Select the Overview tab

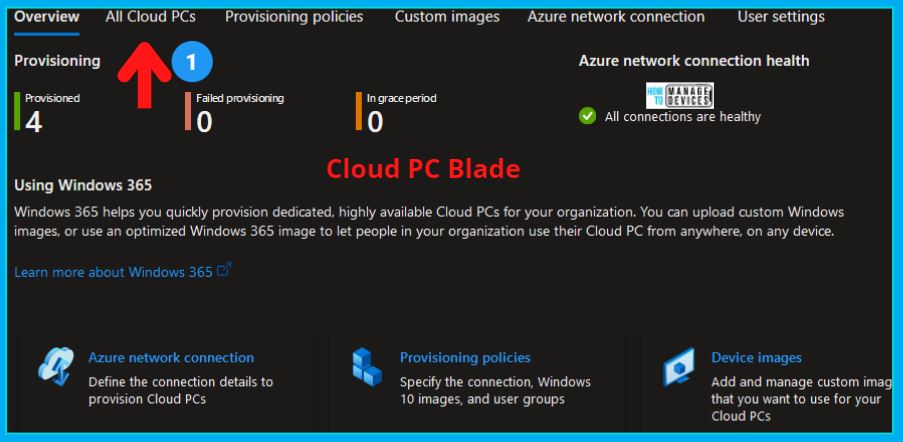(47, 17)
